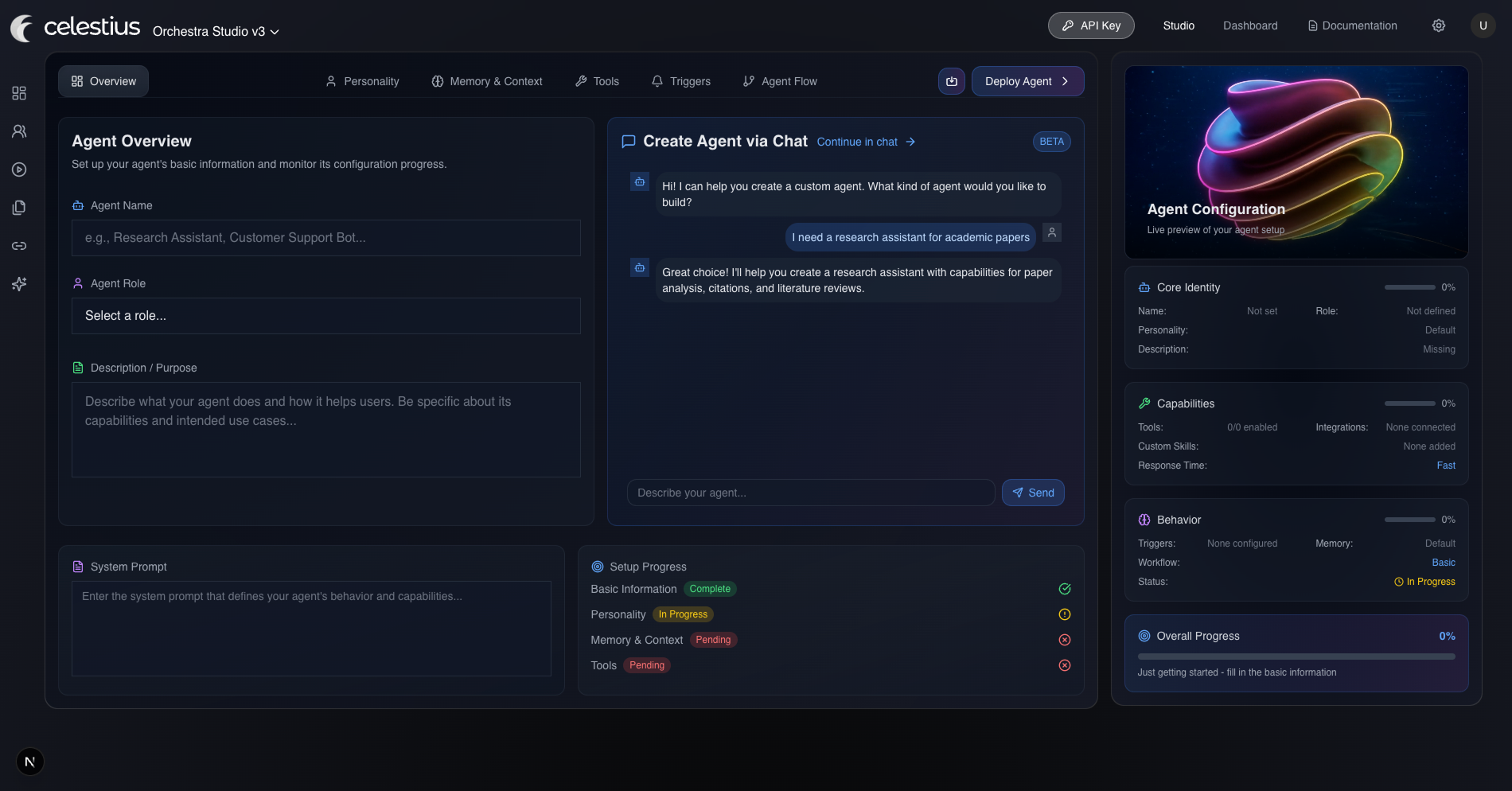Click the red X icon for Memory & Context
The image size is (1512, 791).
(x=1065, y=640)
